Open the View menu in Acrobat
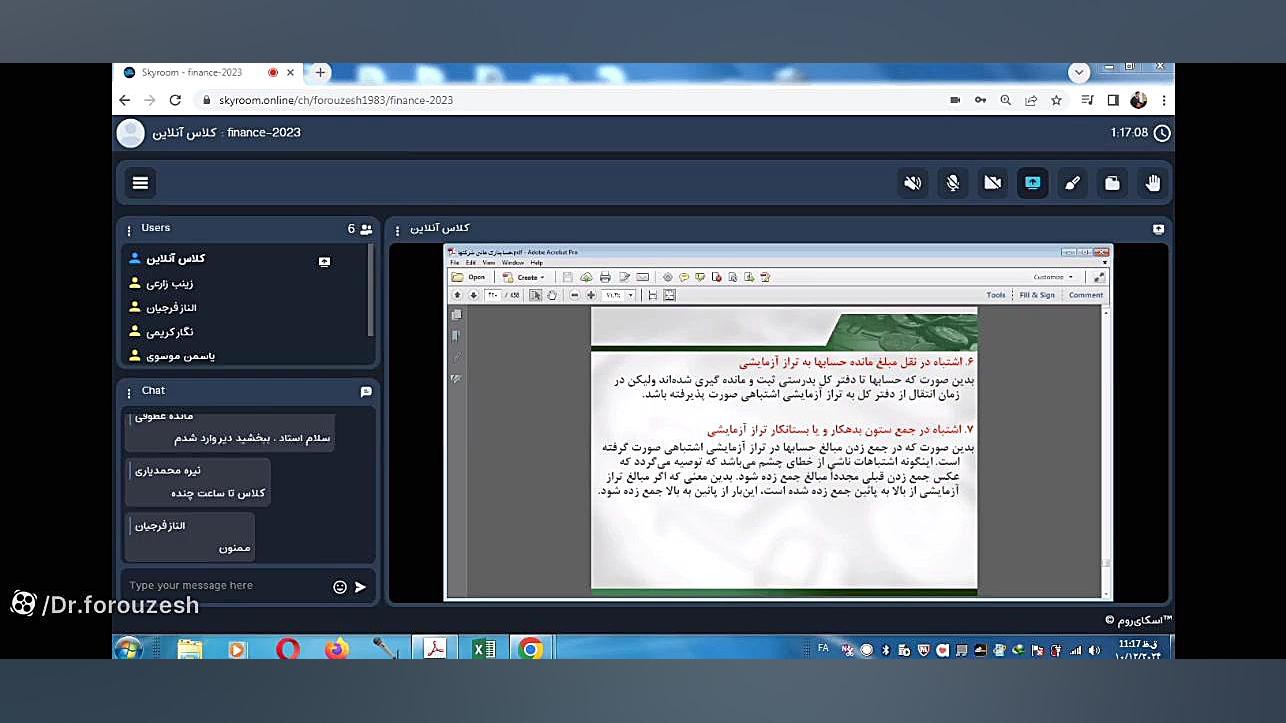This screenshot has height=723, width=1286. [487, 263]
